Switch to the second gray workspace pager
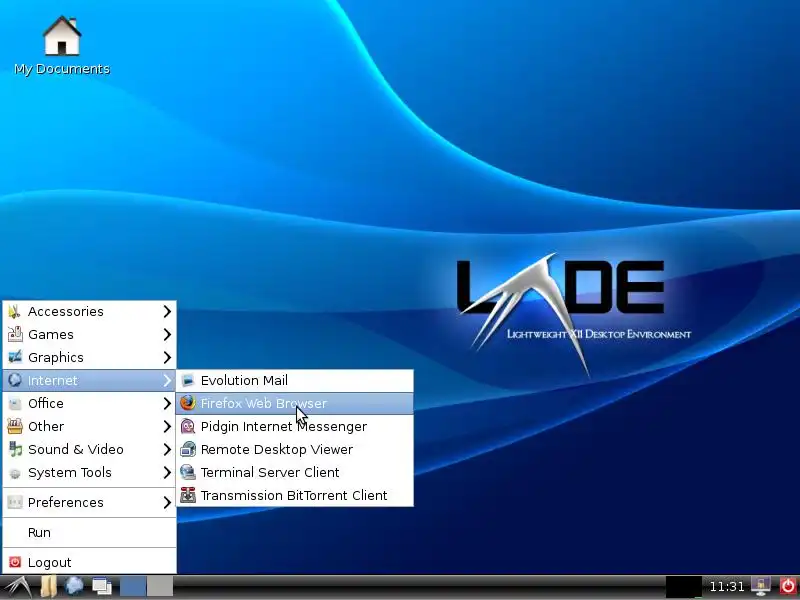 click(x=160, y=587)
